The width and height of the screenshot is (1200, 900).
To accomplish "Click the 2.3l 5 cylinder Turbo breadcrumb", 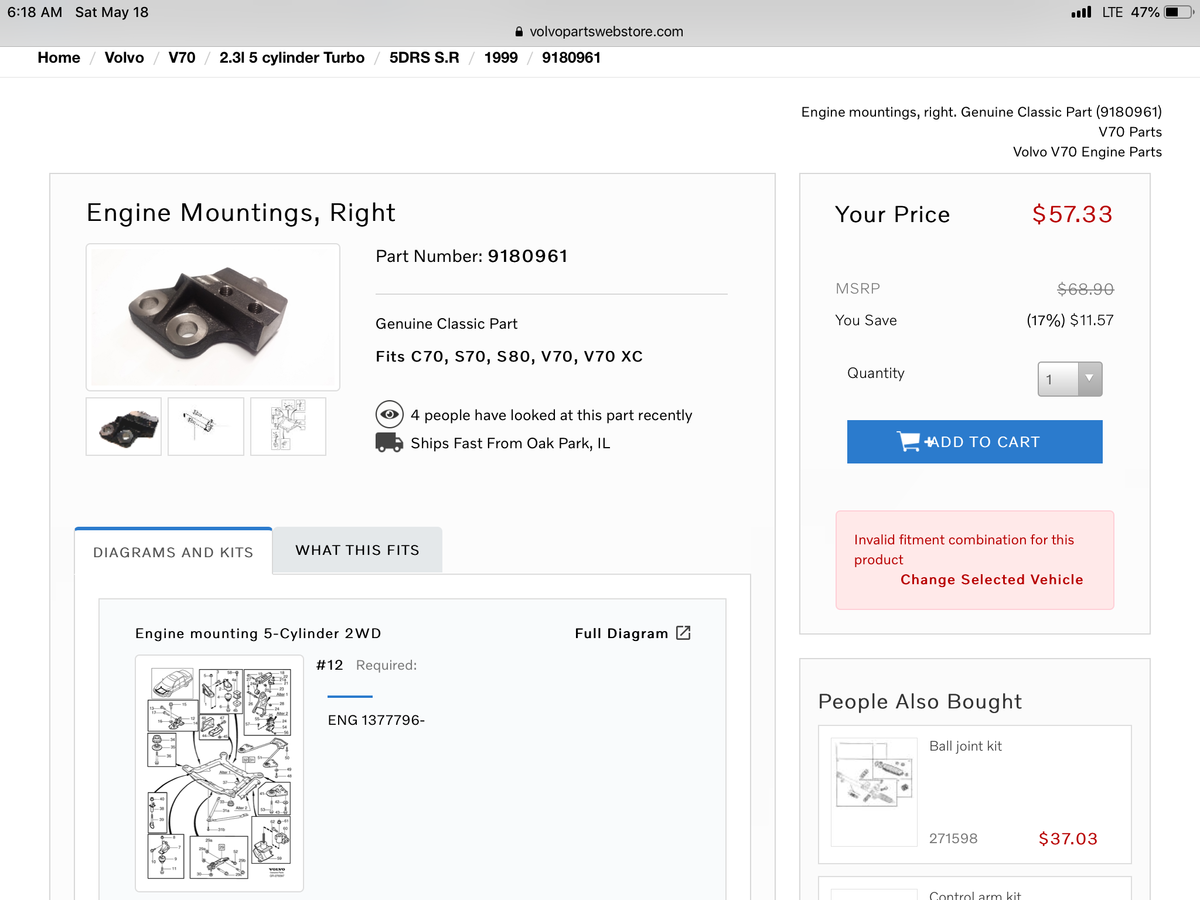I will click(292, 57).
